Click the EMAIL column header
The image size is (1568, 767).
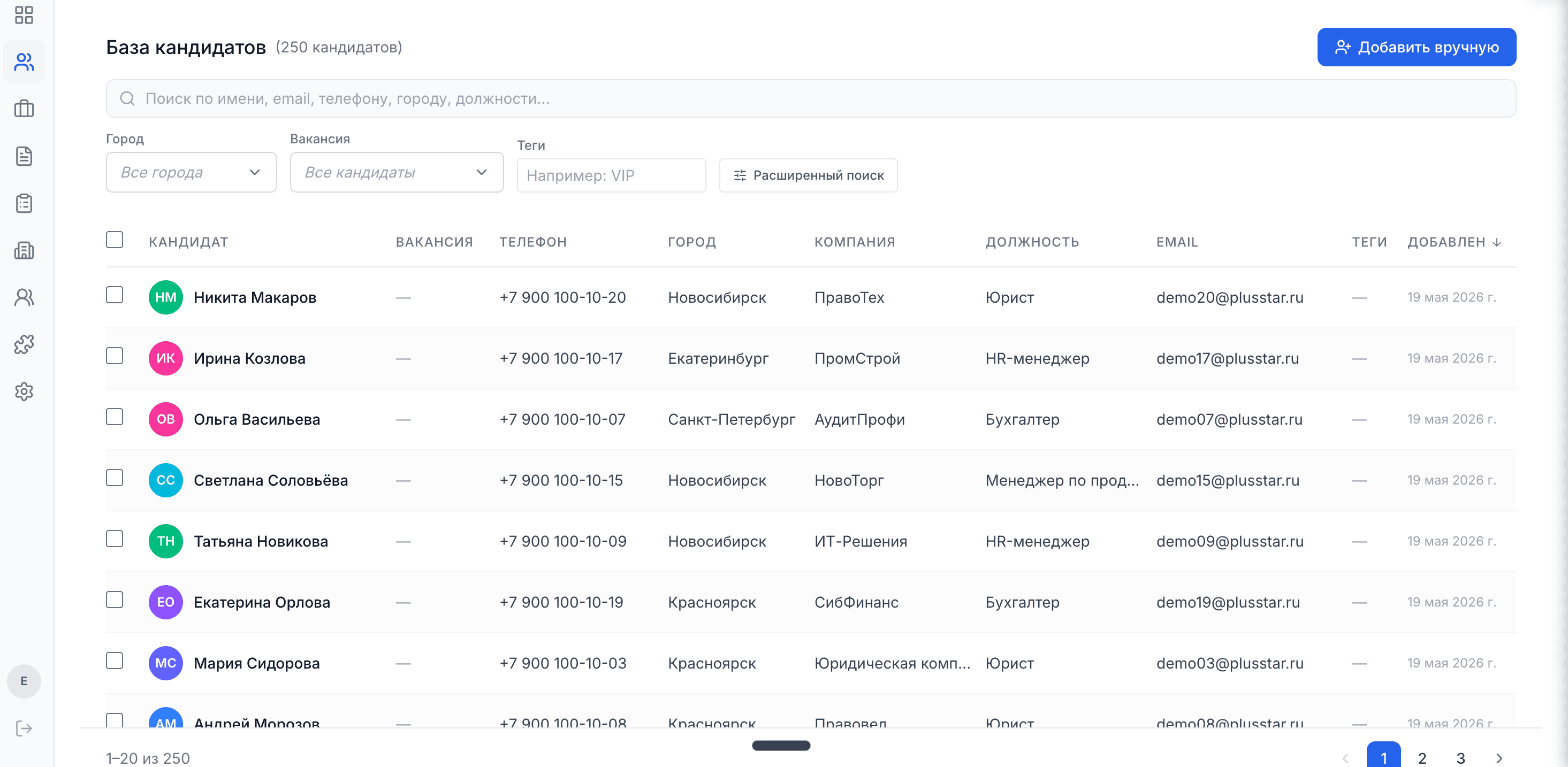click(1177, 242)
